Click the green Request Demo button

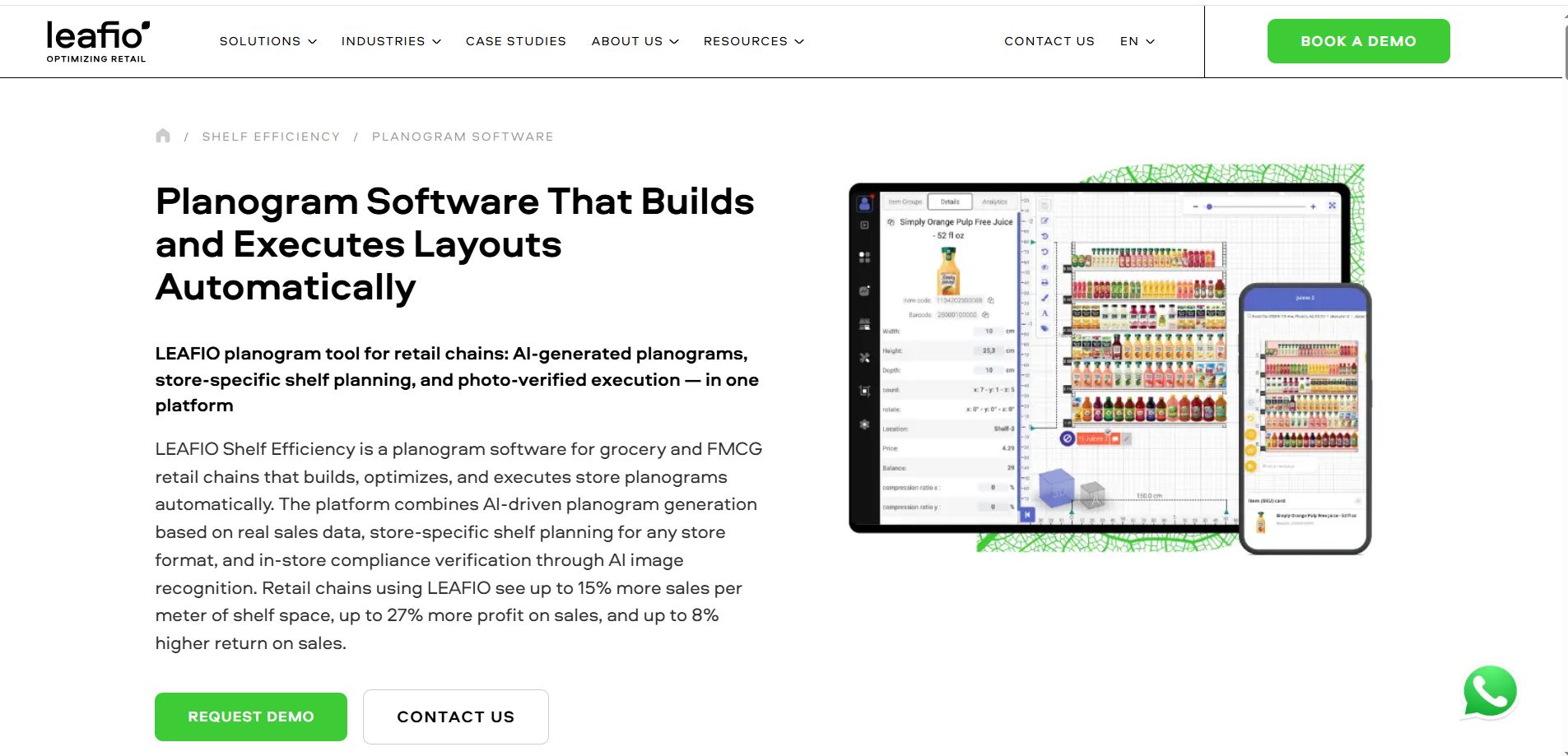(x=251, y=717)
